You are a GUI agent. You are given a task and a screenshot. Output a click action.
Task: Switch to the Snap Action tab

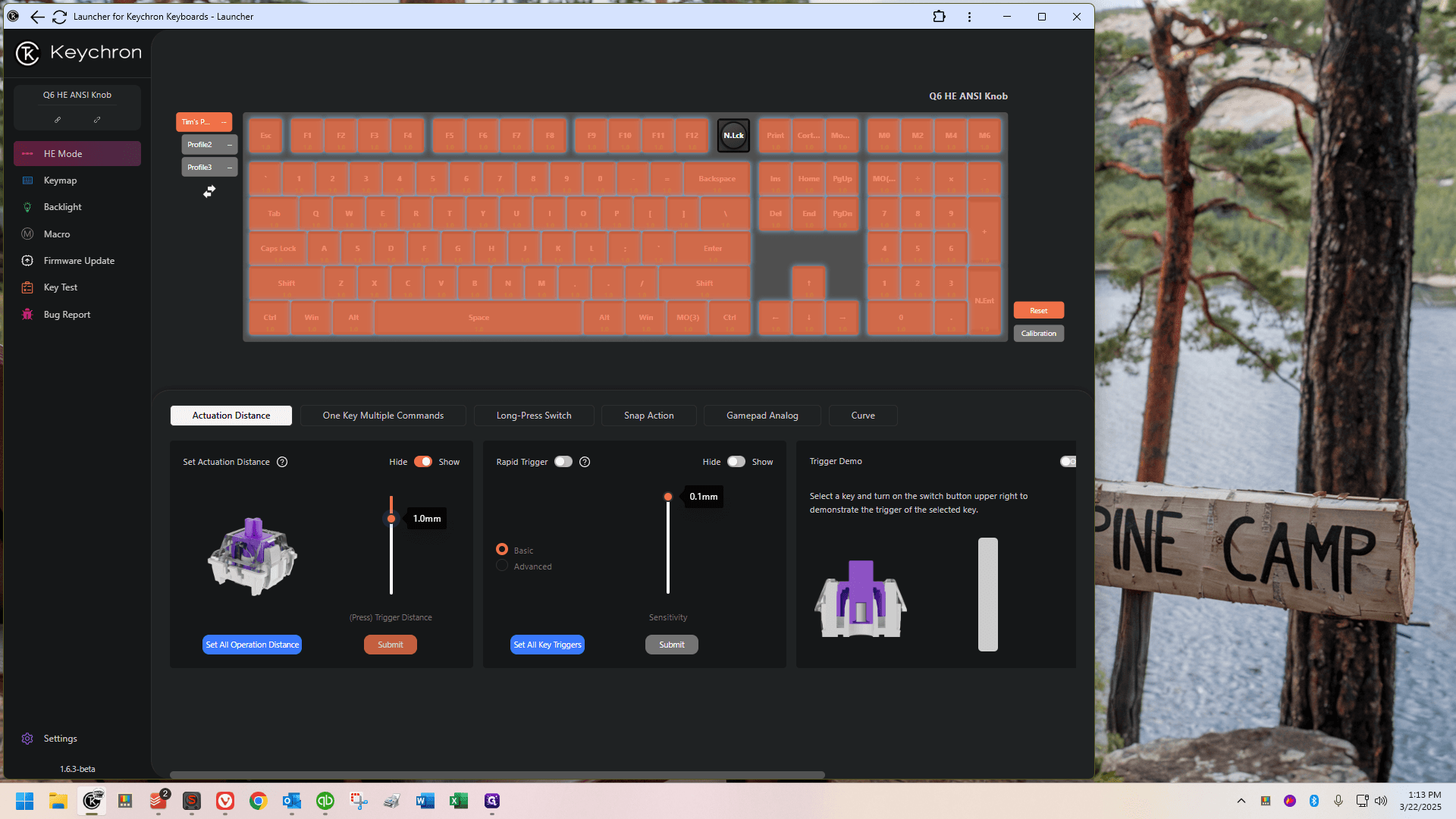[x=649, y=416]
